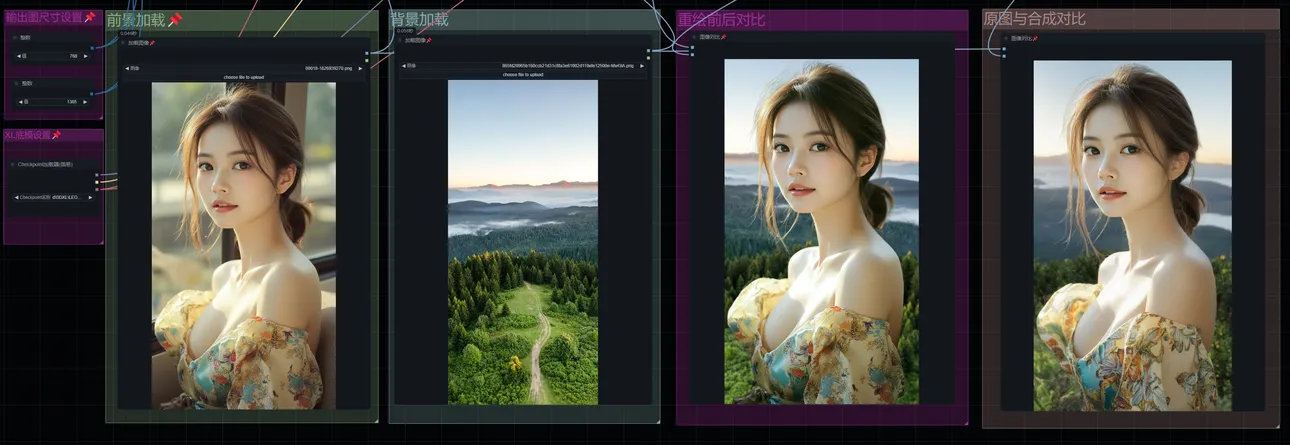This screenshot has width=1290, height=445.
Task: Collapse the background 加载图像 node dot
Action: (x=400, y=40)
